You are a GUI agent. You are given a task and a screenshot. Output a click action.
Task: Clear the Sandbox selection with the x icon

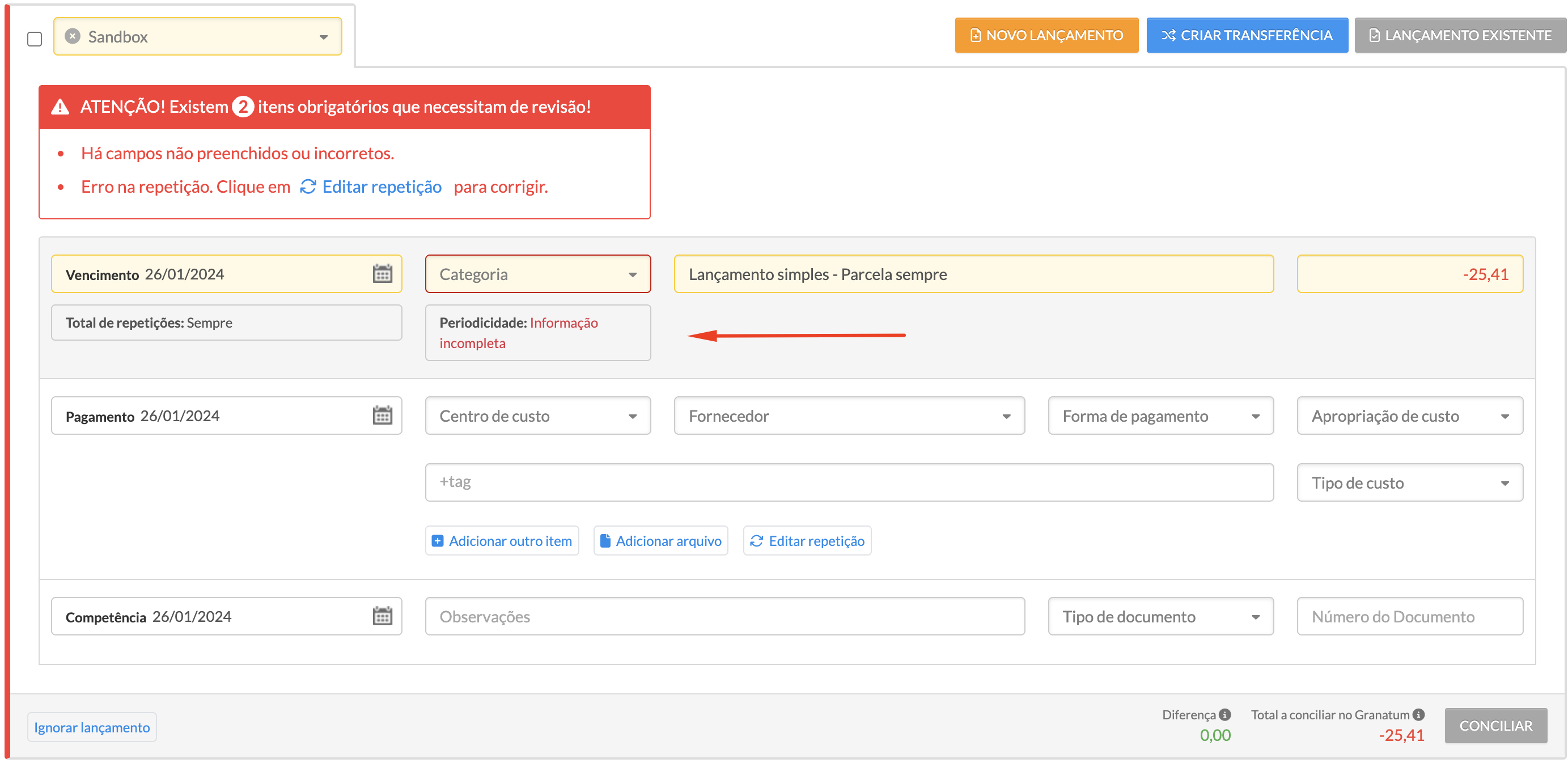(73, 36)
